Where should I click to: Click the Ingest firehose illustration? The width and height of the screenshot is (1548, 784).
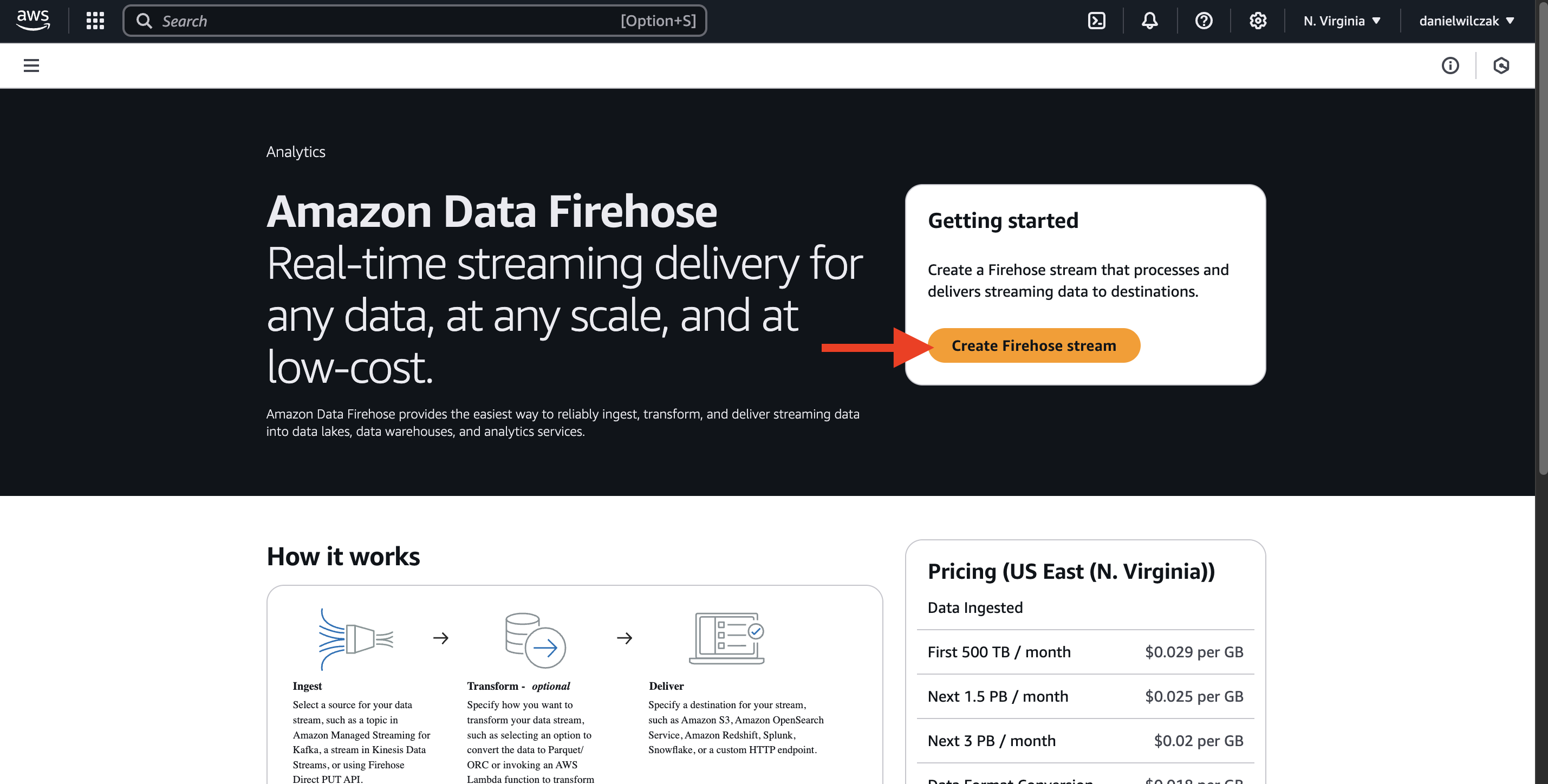click(355, 638)
